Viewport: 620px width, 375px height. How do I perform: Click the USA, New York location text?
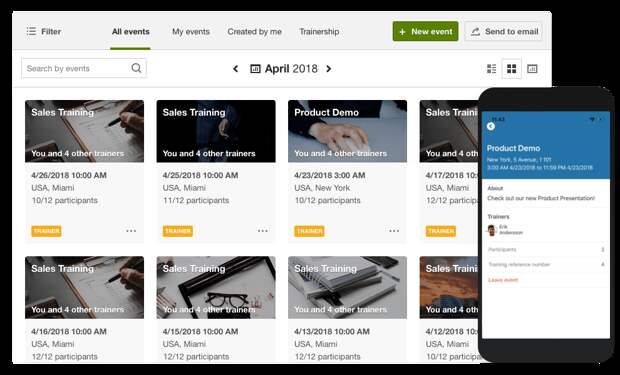click(x=322, y=188)
